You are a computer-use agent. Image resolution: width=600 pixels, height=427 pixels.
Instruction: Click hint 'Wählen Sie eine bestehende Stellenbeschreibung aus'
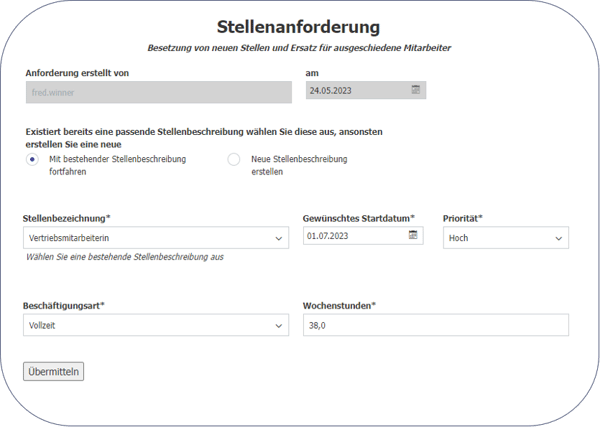[x=125, y=257]
